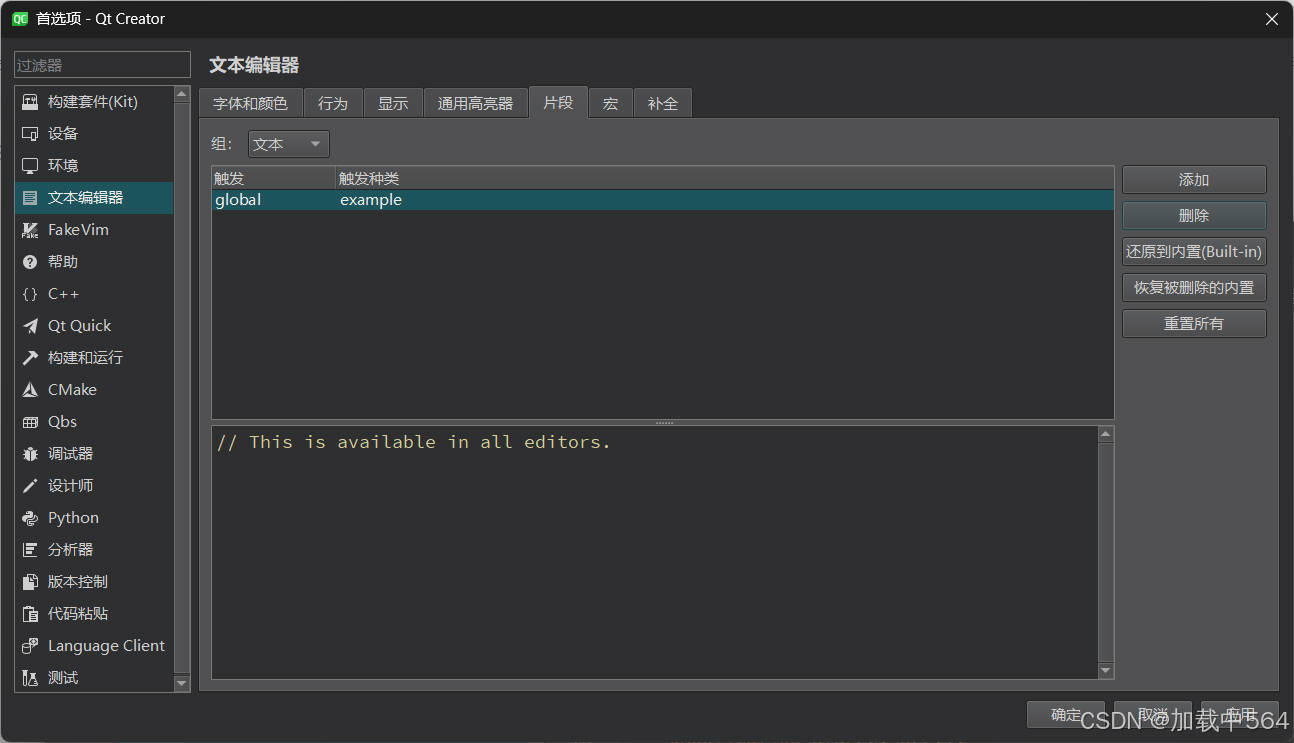Click into the 过滤器 filter field
This screenshot has width=1294, height=743.
(x=102, y=65)
